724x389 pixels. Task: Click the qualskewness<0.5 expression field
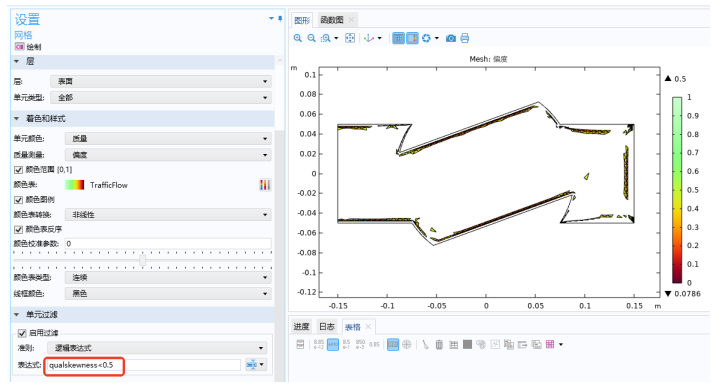pyautogui.click(x=144, y=365)
